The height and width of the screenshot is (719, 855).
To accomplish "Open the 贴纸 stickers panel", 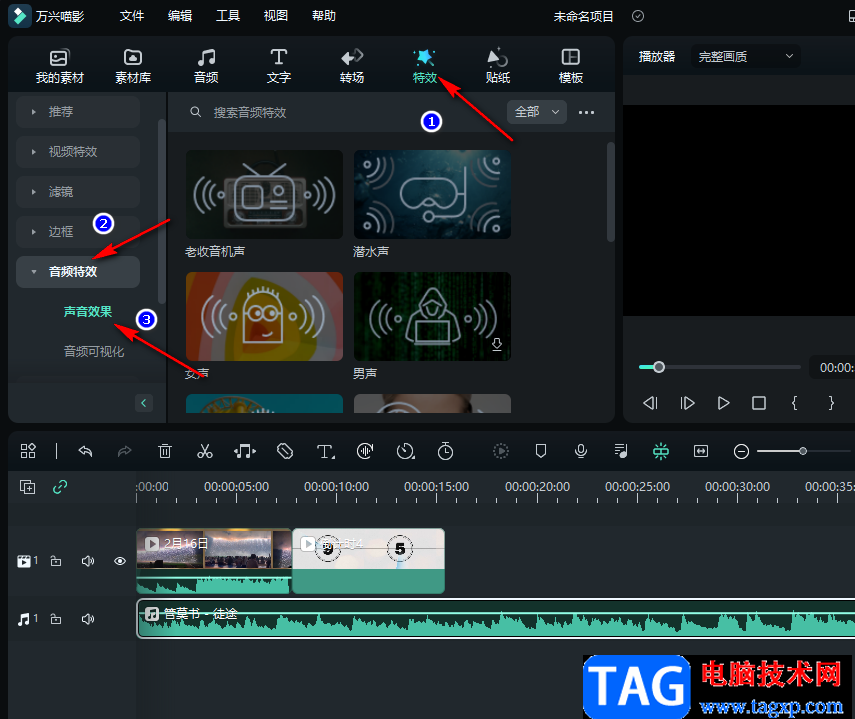I will pos(497,66).
